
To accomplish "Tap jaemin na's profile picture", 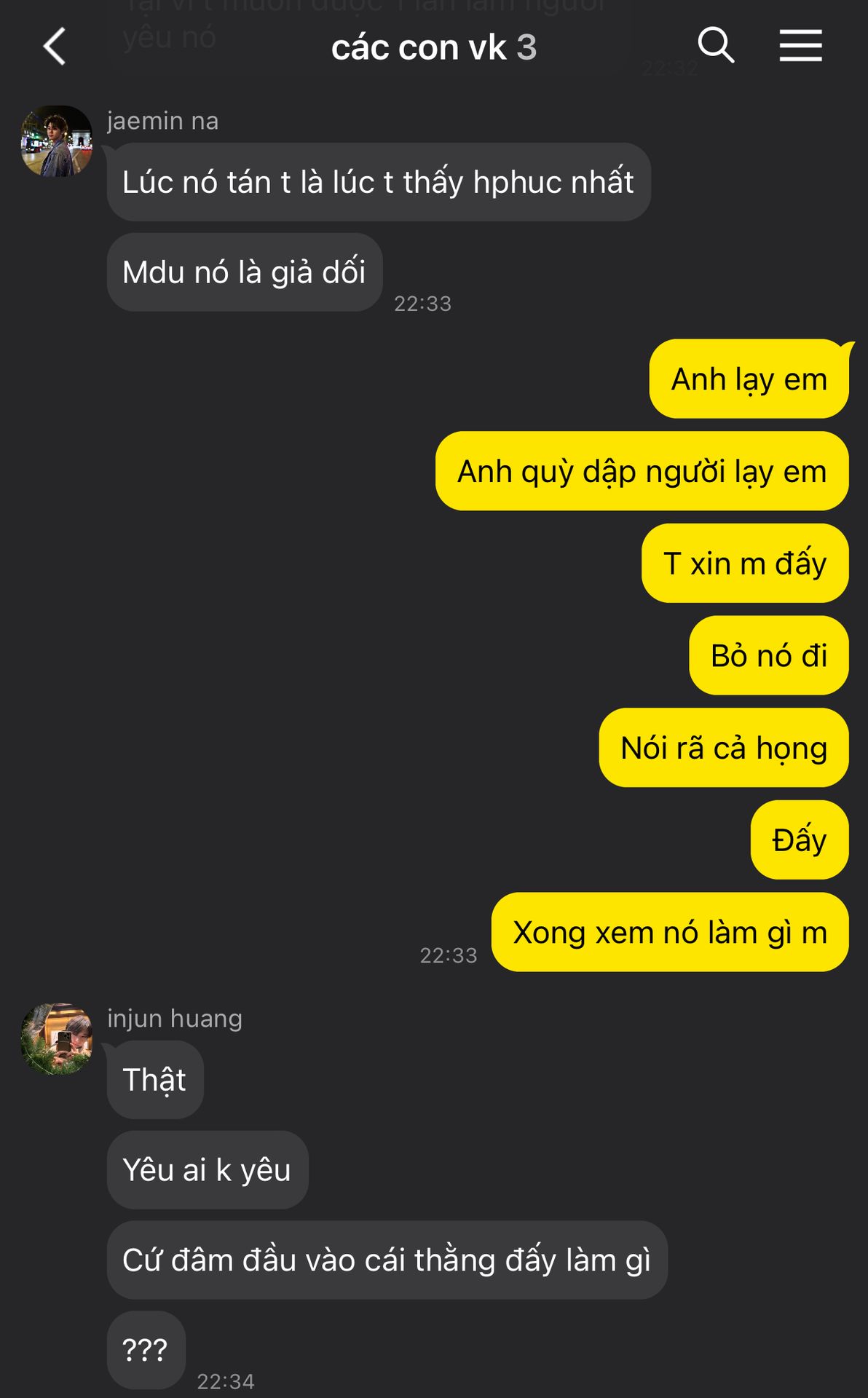I will tap(57, 141).
